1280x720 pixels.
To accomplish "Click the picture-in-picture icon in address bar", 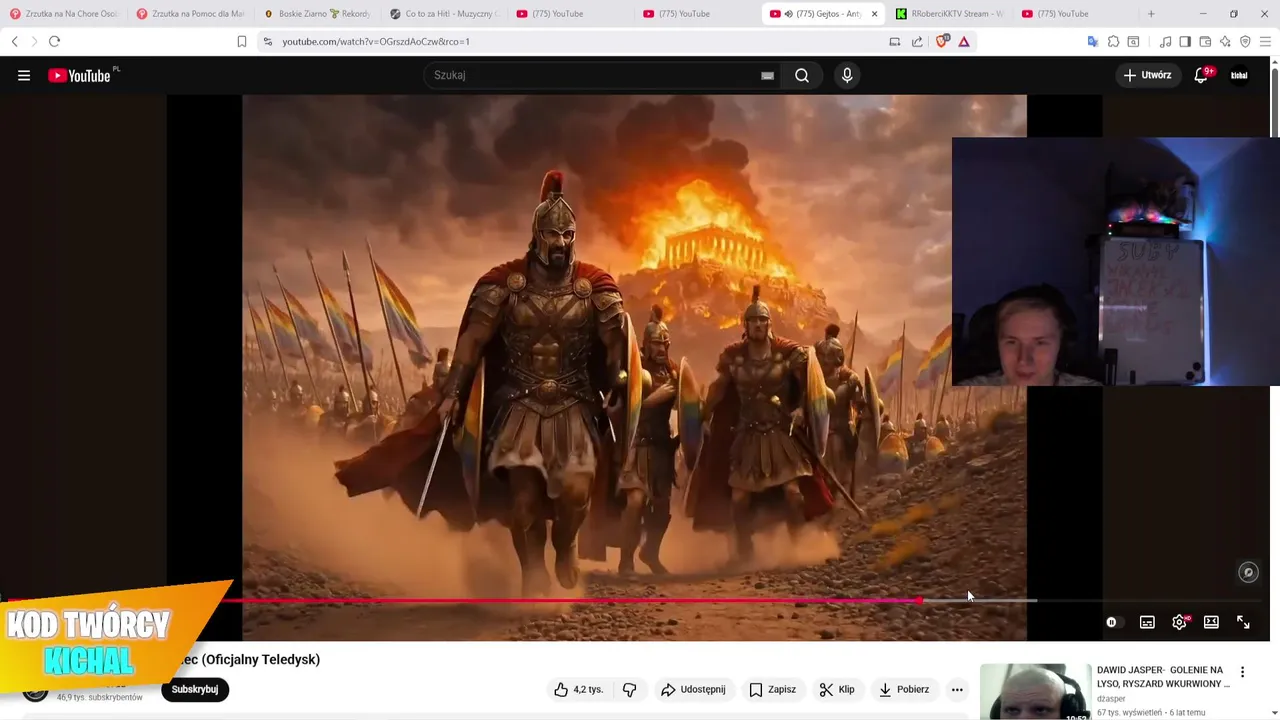I will [895, 41].
